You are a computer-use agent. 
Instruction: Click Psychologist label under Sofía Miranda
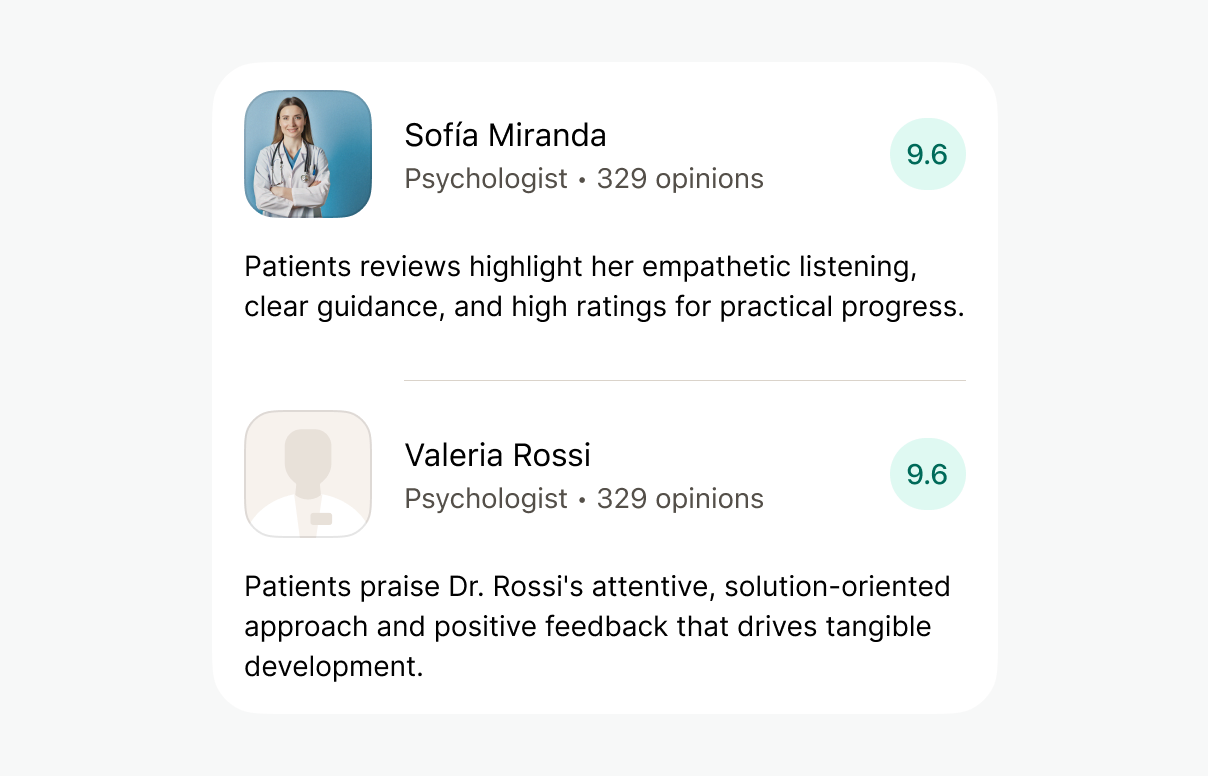click(486, 179)
